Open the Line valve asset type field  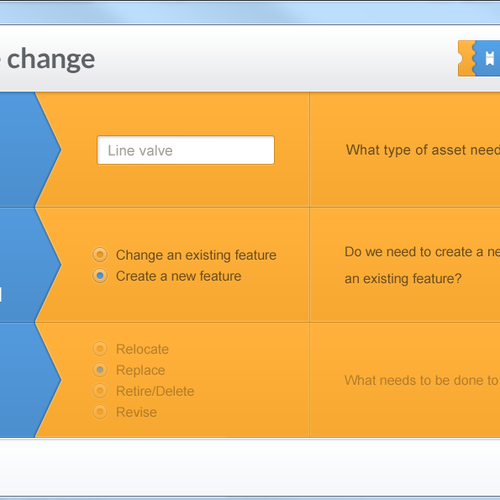[x=186, y=150]
